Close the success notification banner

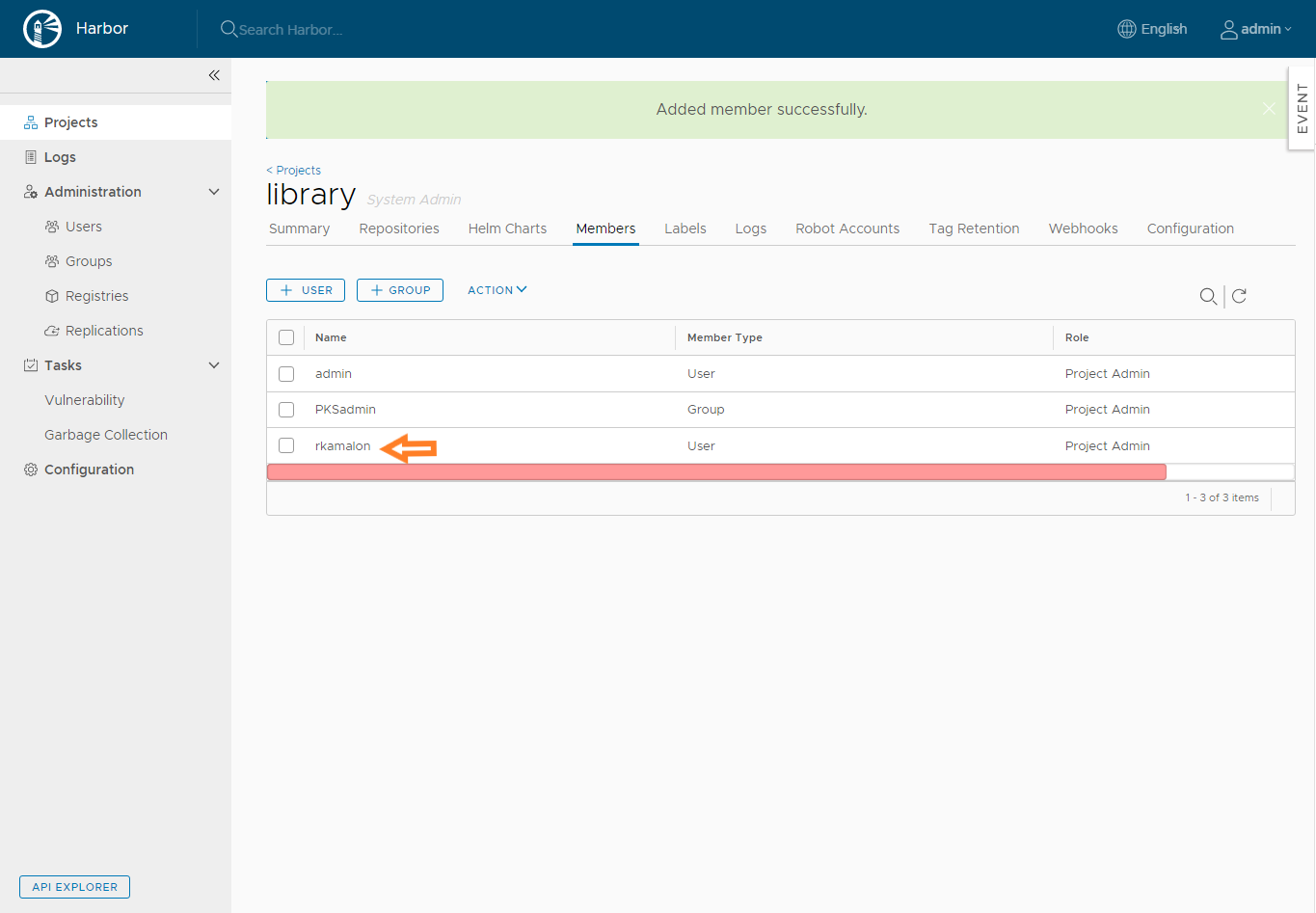pos(1269,109)
